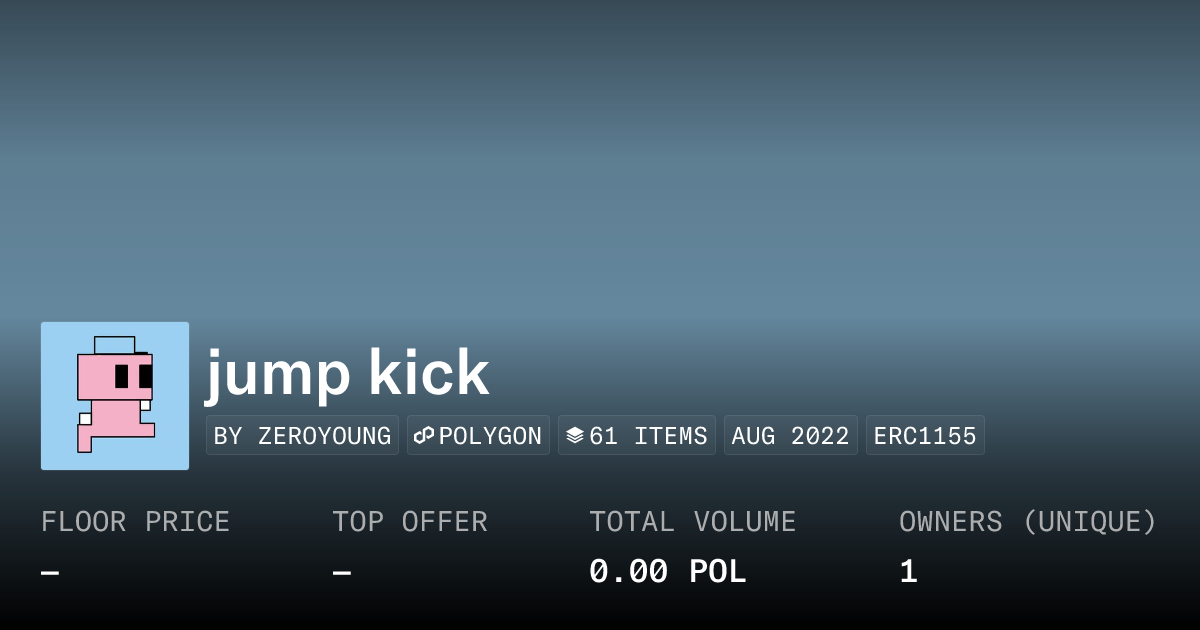Click the Polygon chain link icon
The height and width of the screenshot is (630, 1200).
coord(424,436)
